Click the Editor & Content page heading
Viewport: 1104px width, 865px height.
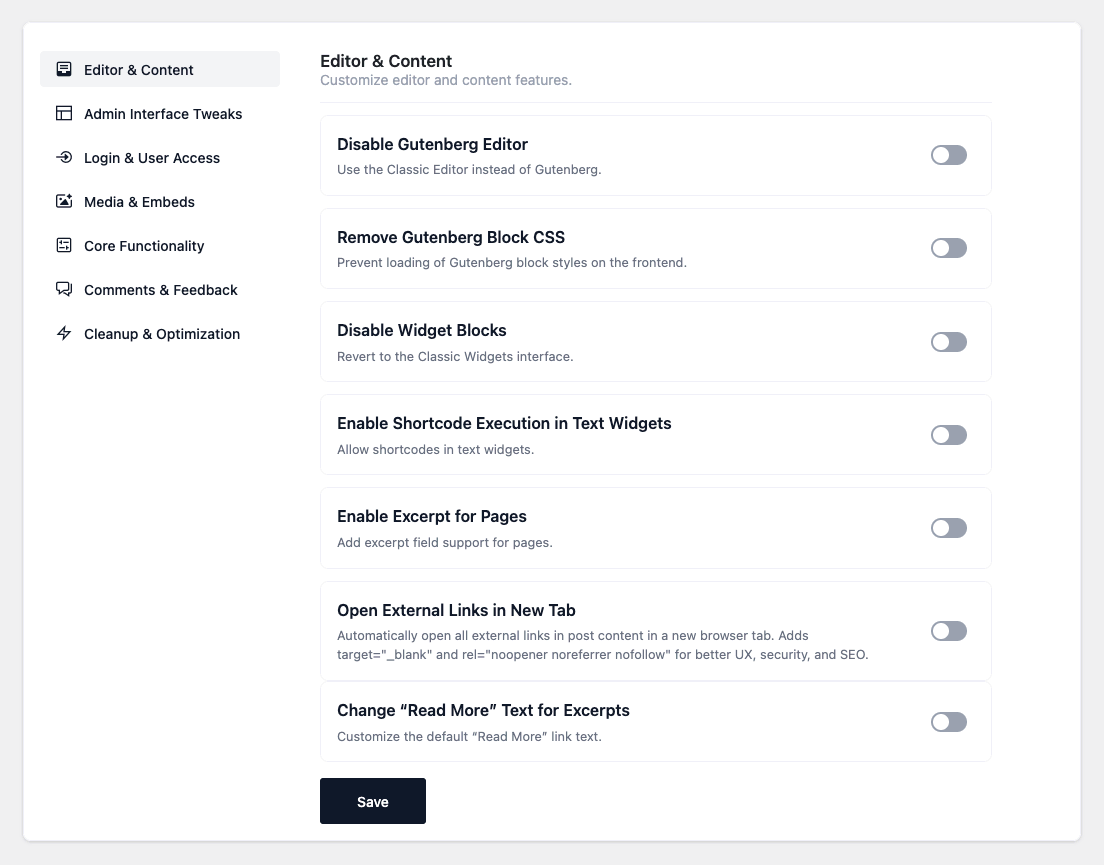(x=386, y=61)
